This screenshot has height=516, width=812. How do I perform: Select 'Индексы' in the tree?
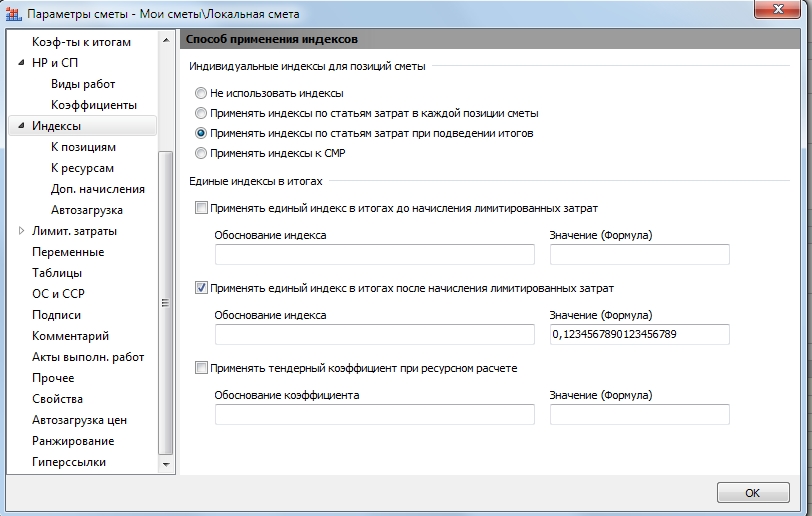[x=56, y=126]
